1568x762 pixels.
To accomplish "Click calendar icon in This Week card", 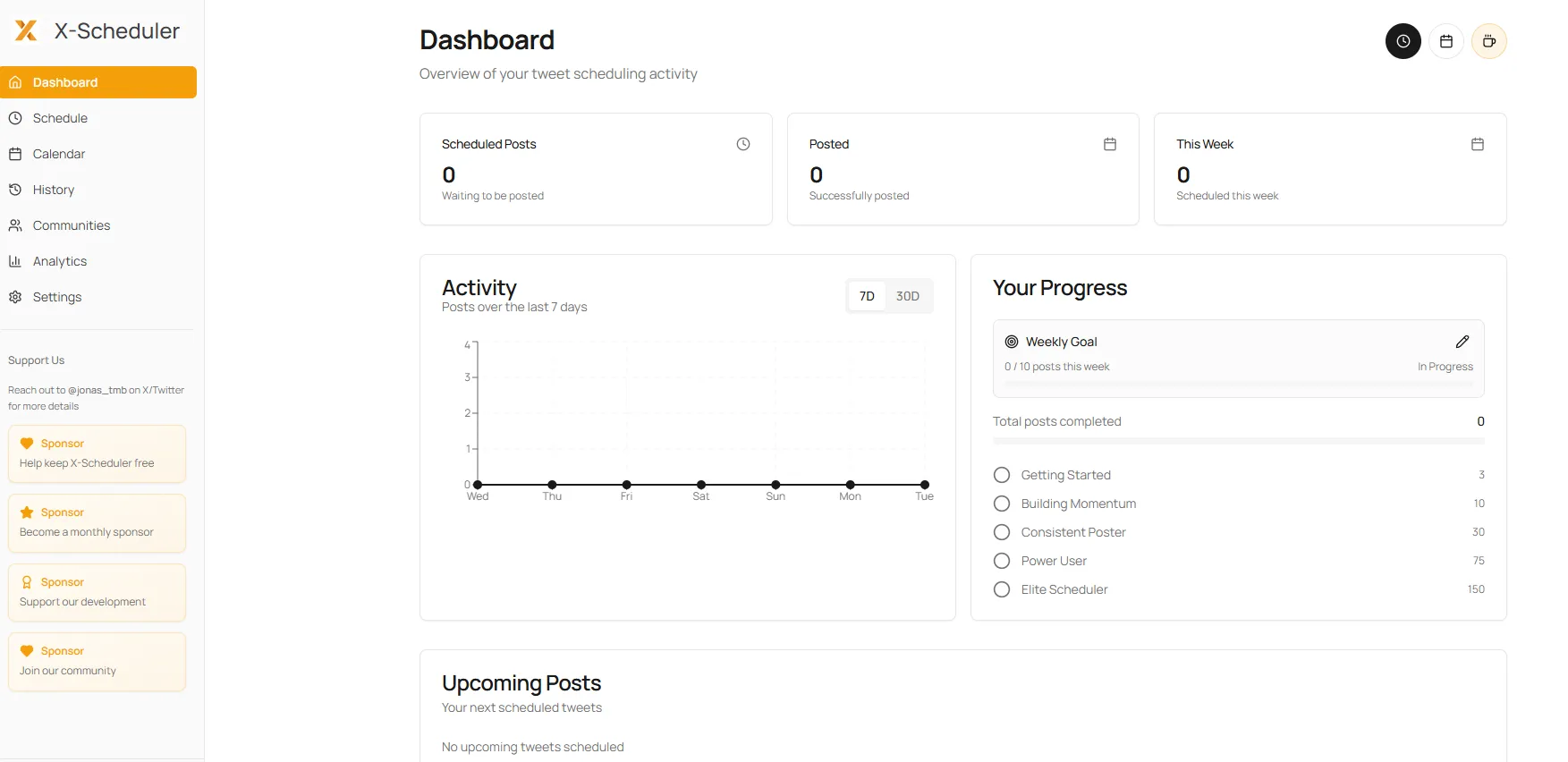I will (1477, 144).
